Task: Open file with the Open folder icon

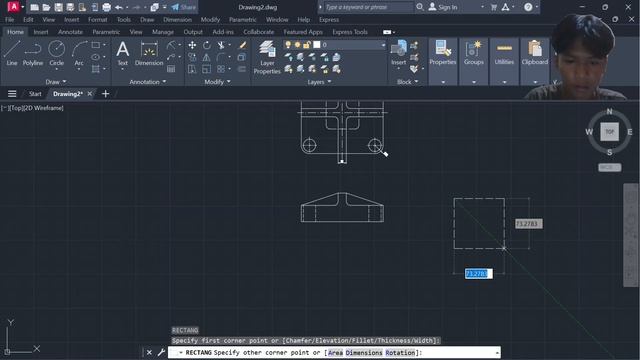Action: coord(46,7)
